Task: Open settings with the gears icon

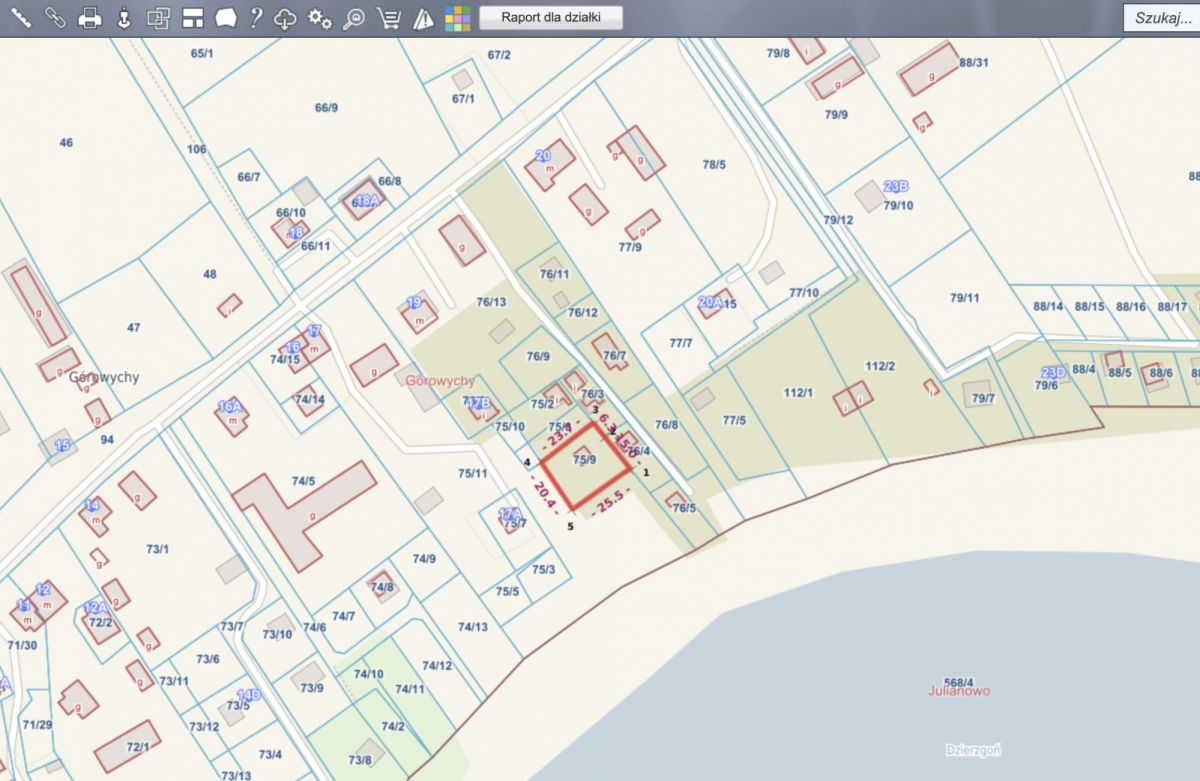Action: [x=320, y=17]
